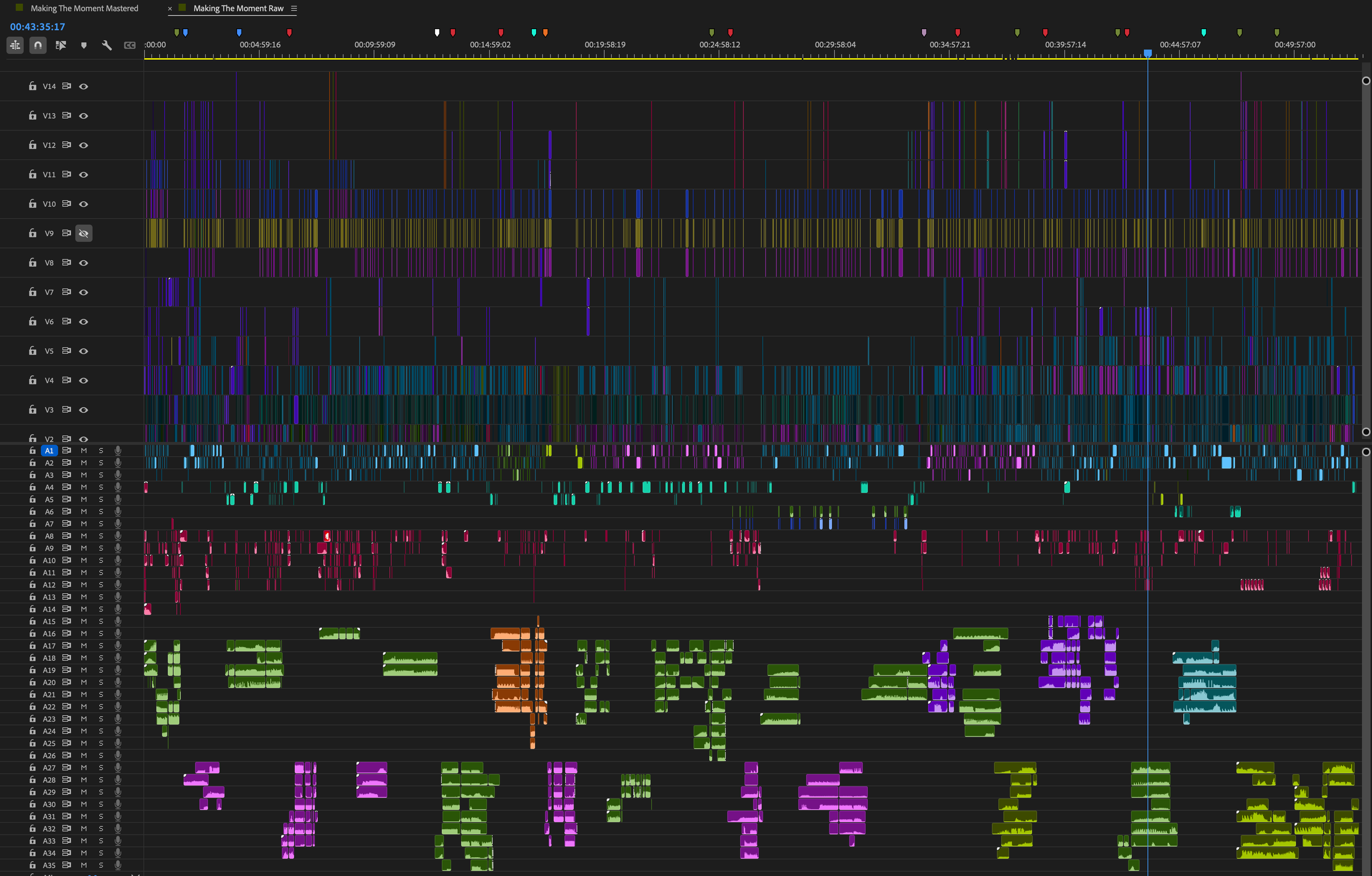This screenshot has width=1372, height=876.
Task: Open Making The Moment Raw panel menu
Action: coord(294,9)
